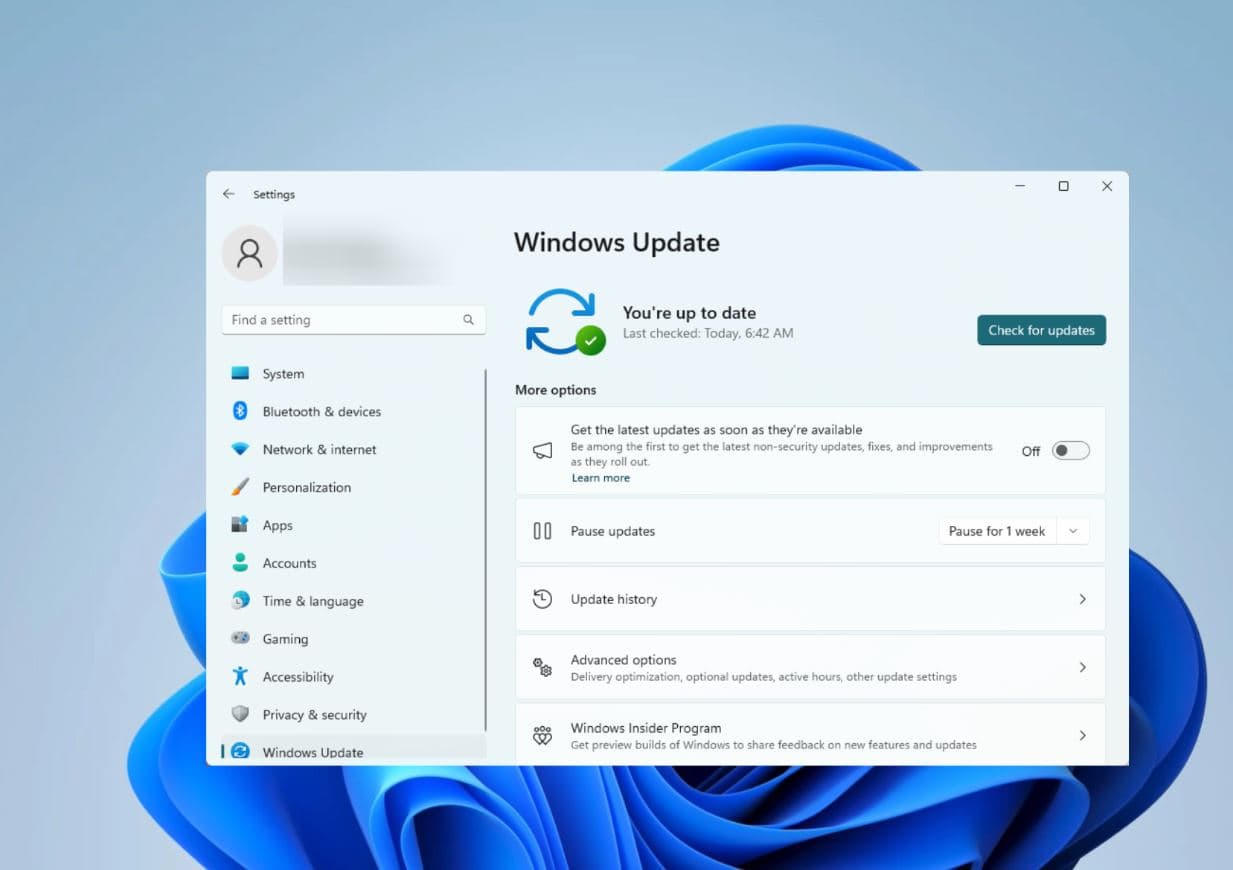Viewport: 1233px width, 870px height.
Task: Click the Accessibility figure icon
Action: (240, 676)
